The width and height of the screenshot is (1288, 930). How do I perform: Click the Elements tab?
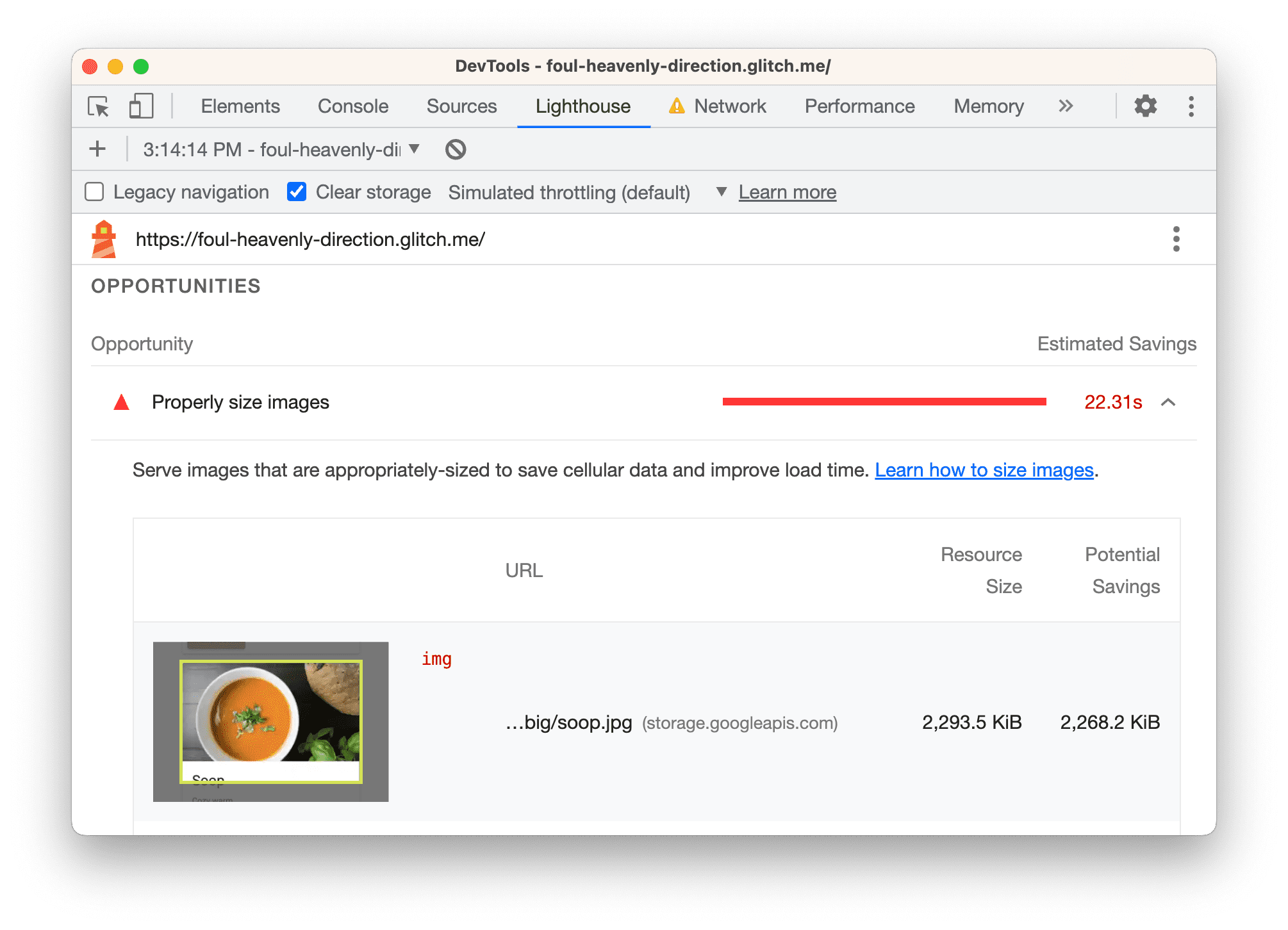pyautogui.click(x=239, y=106)
